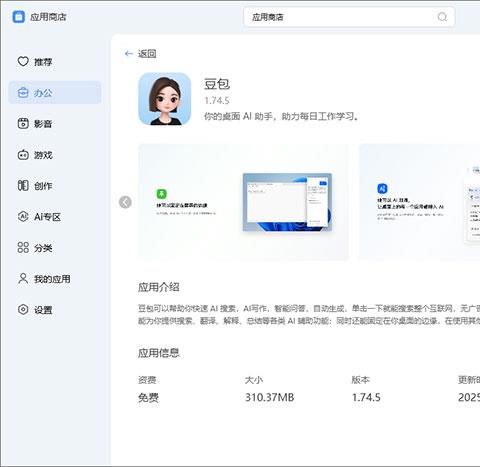Select the 办公 category
The height and width of the screenshot is (467, 480).
55,93
